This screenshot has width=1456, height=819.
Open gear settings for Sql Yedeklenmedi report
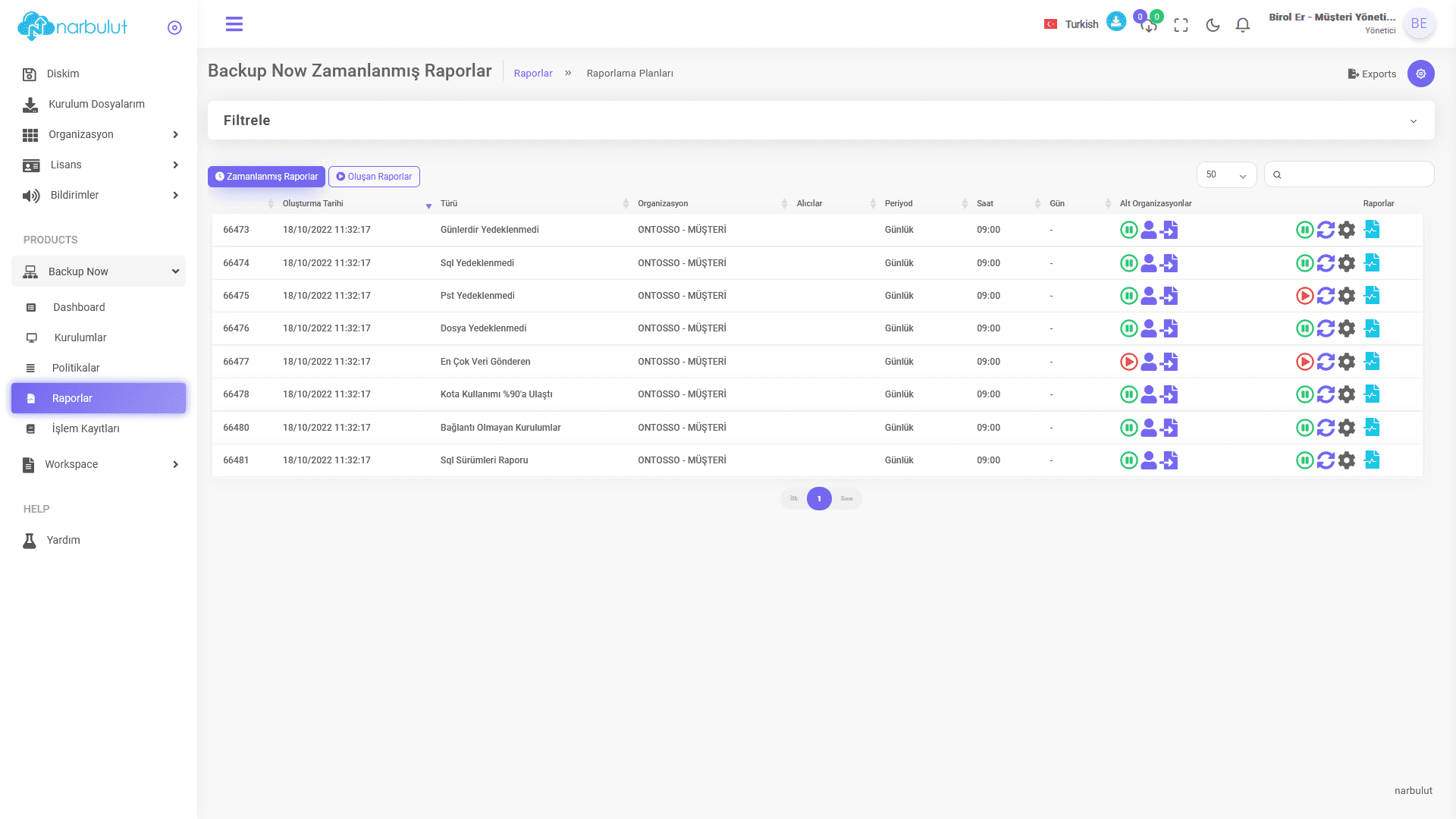1347,263
